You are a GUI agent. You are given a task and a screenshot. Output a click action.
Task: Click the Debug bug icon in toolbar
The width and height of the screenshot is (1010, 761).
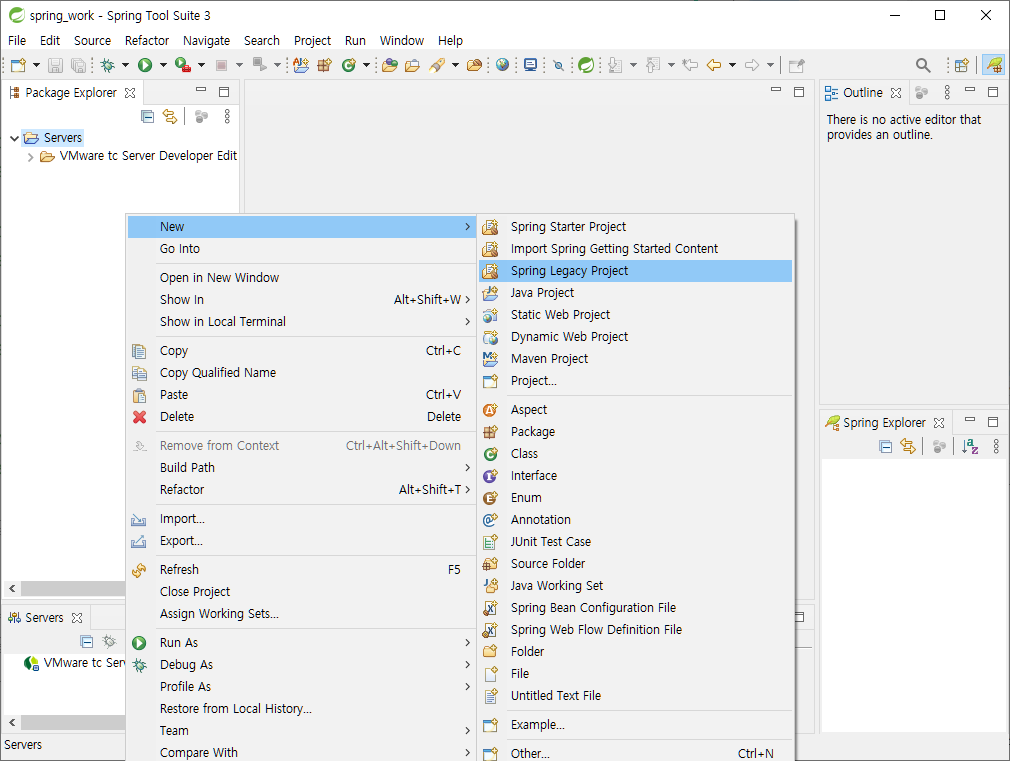(x=108, y=65)
